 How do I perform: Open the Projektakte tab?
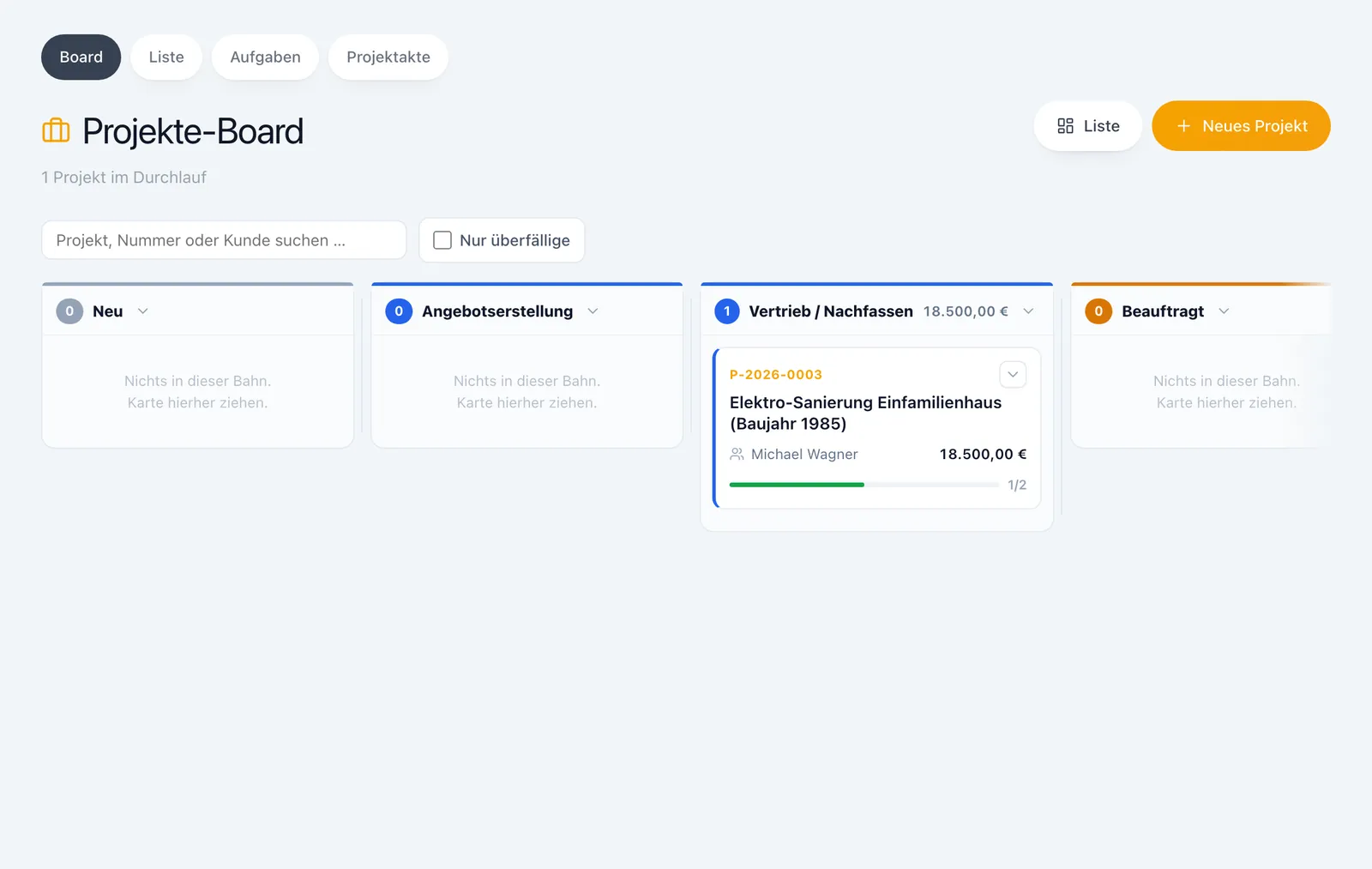pyautogui.click(x=388, y=57)
